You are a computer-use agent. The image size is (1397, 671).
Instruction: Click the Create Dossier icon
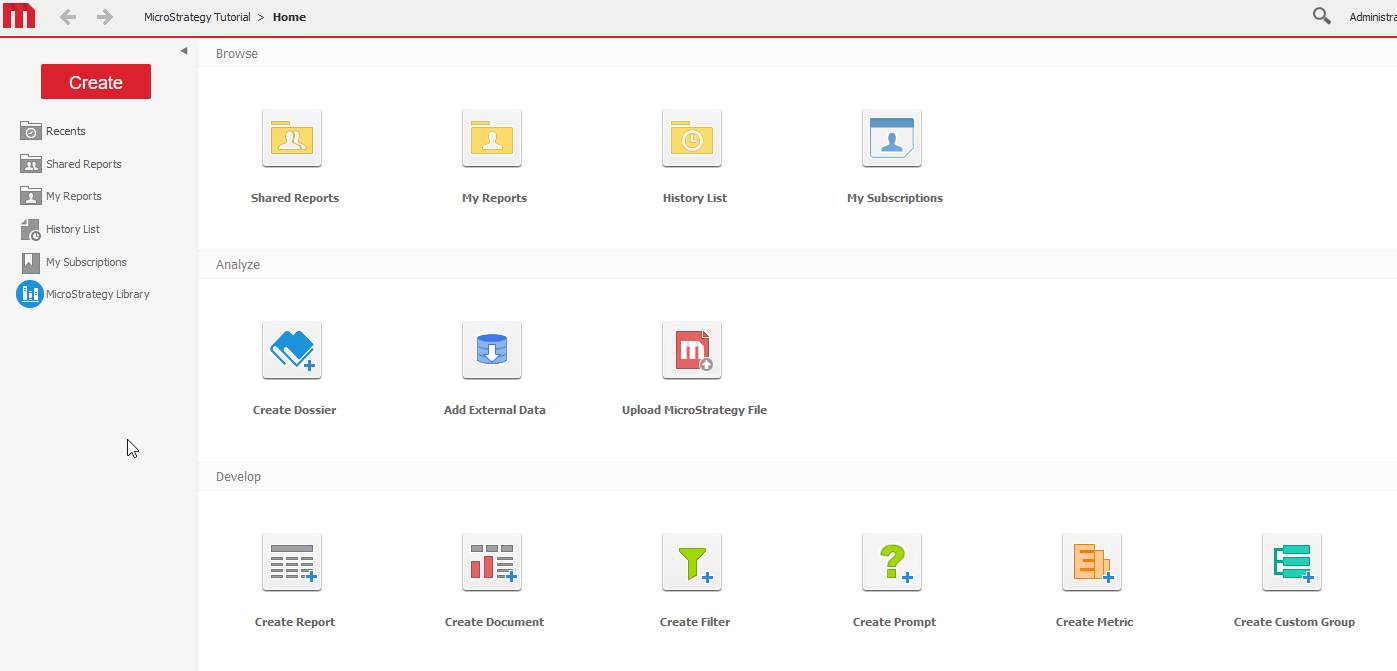coord(292,350)
